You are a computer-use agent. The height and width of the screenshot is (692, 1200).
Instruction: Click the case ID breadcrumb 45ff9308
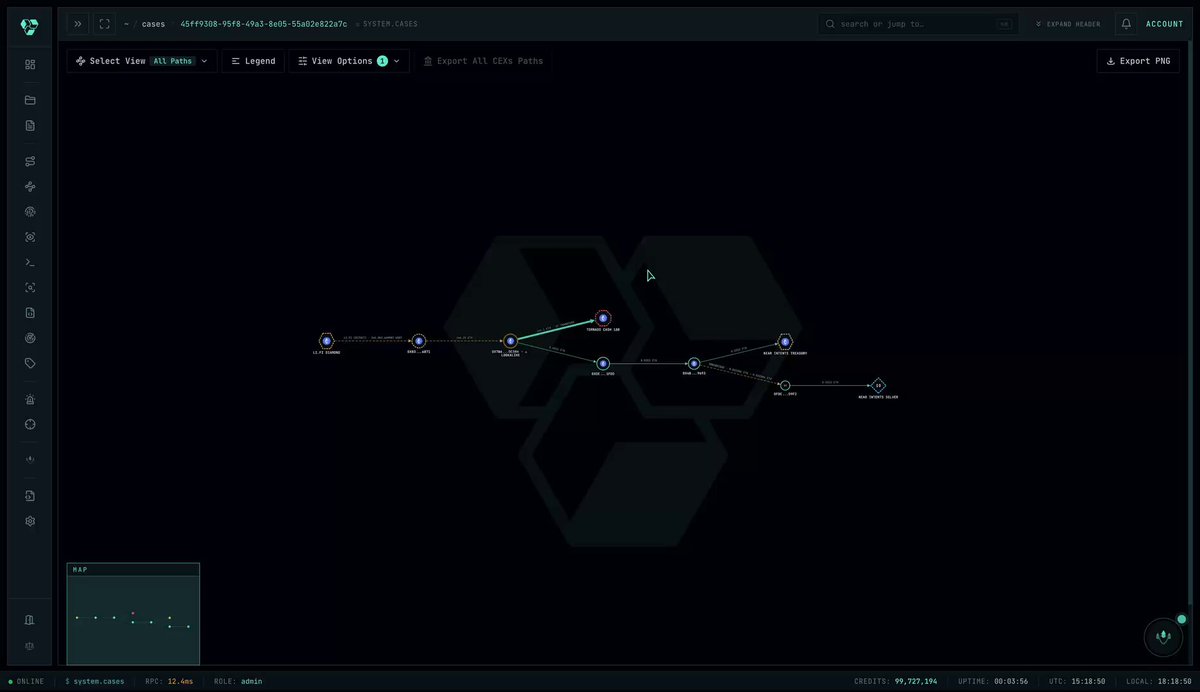click(264, 24)
